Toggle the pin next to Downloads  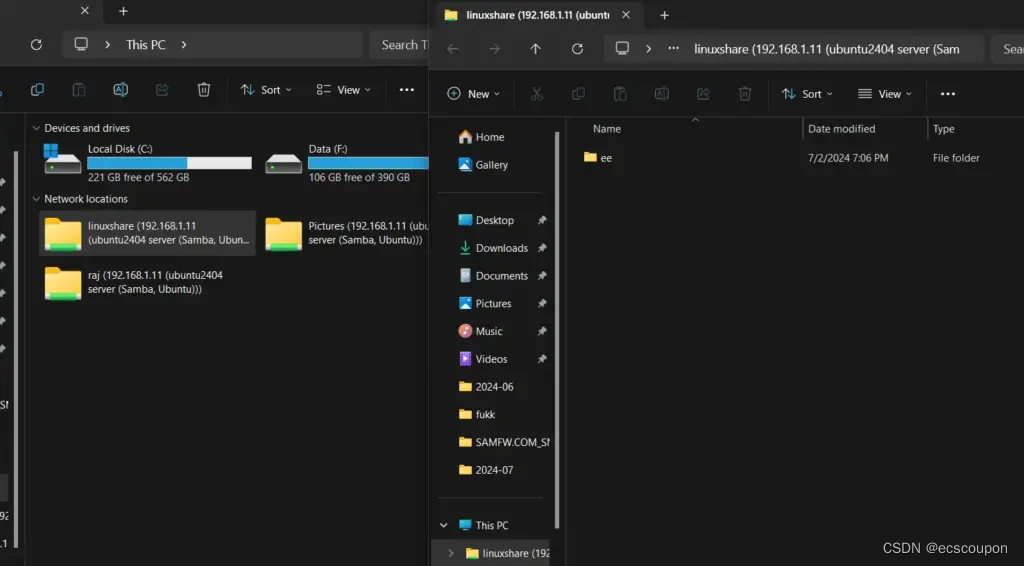click(x=542, y=248)
